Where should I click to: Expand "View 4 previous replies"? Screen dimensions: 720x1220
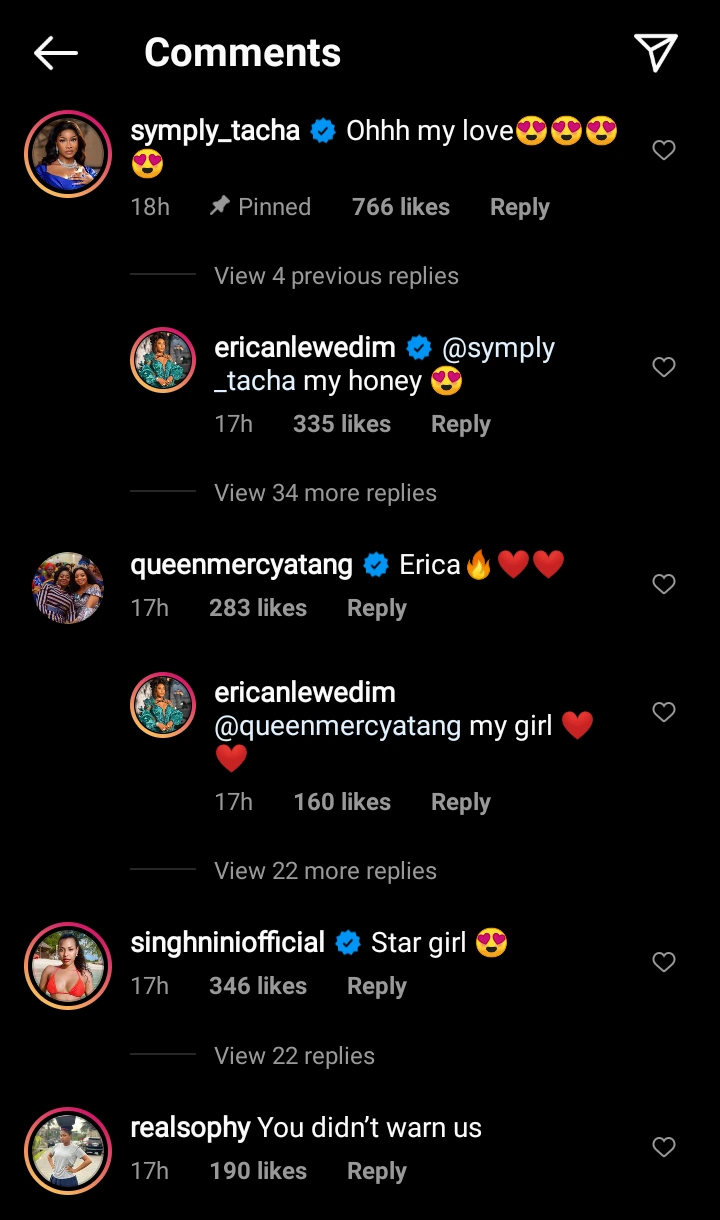point(336,276)
